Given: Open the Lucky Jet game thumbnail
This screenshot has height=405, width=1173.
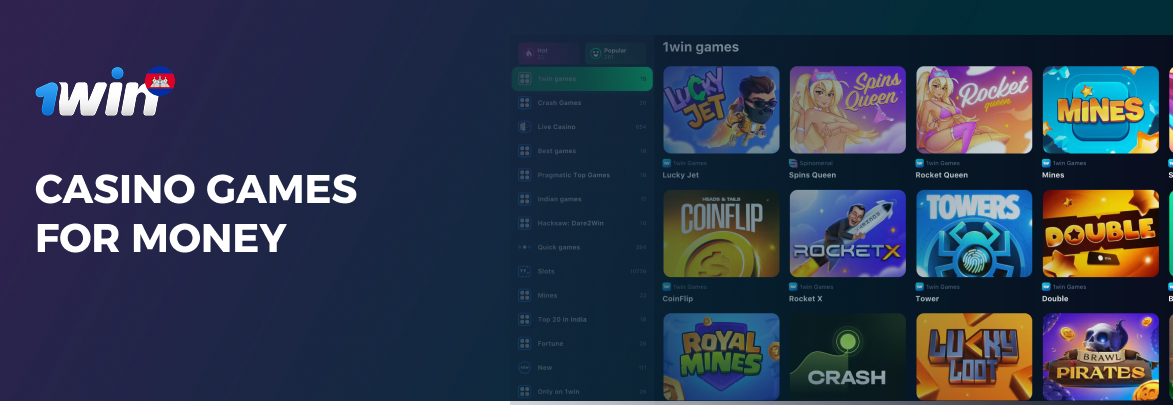Looking at the screenshot, I should (x=721, y=109).
